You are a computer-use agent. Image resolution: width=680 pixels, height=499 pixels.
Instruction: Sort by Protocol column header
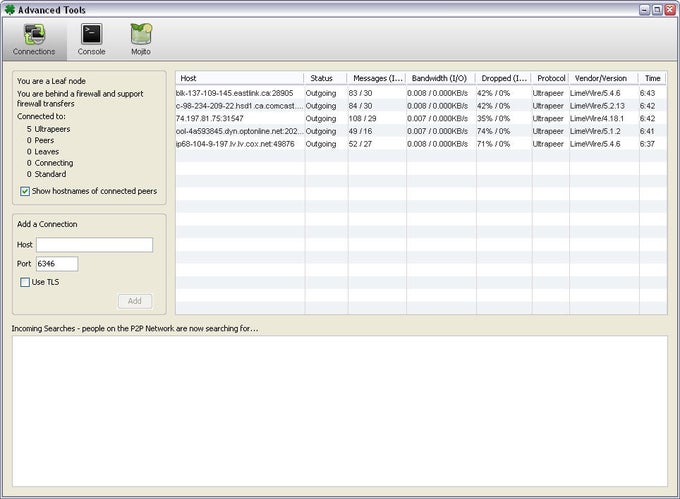click(550, 78)
